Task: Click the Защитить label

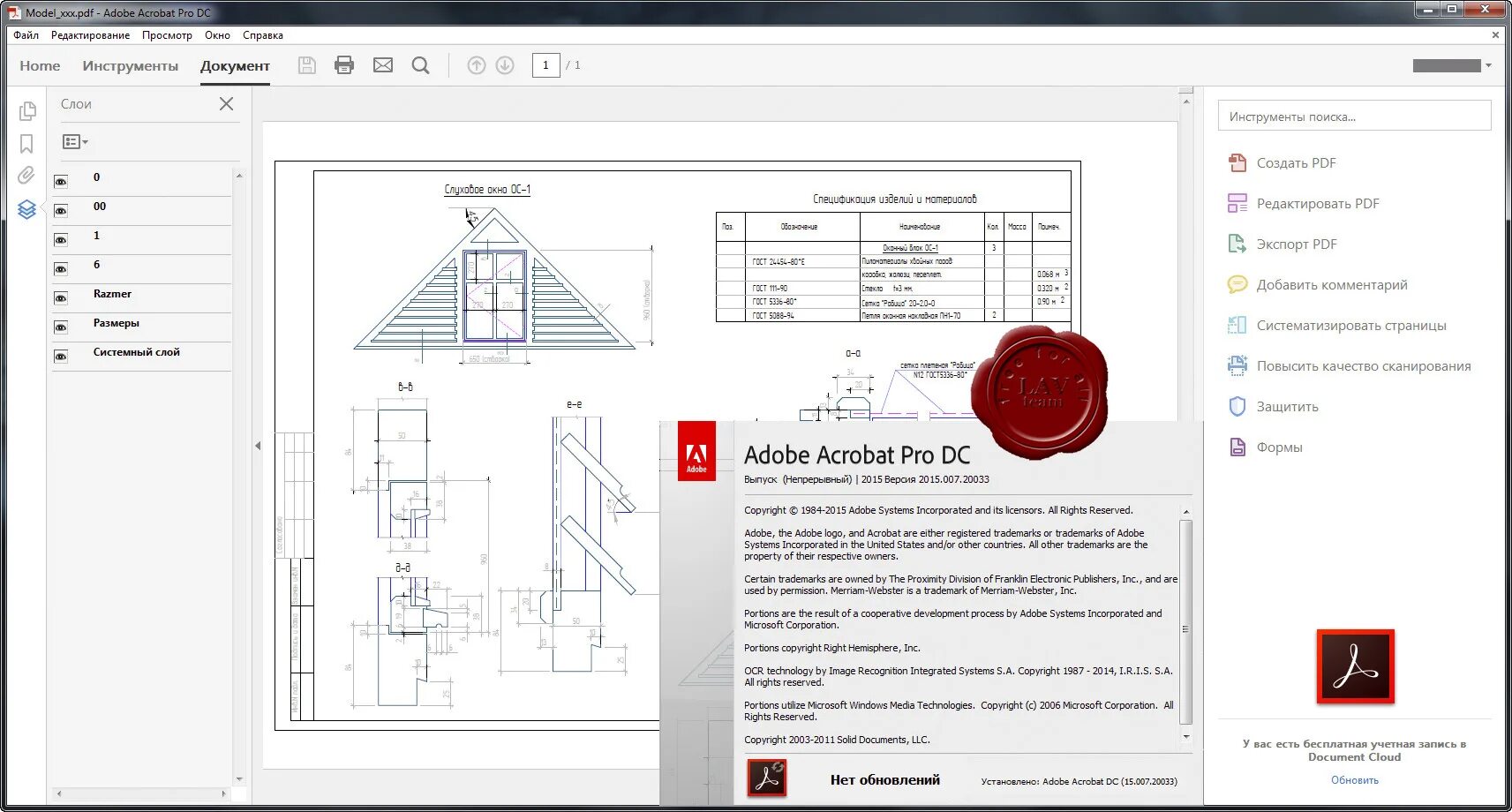Action: pos(1287,406)
